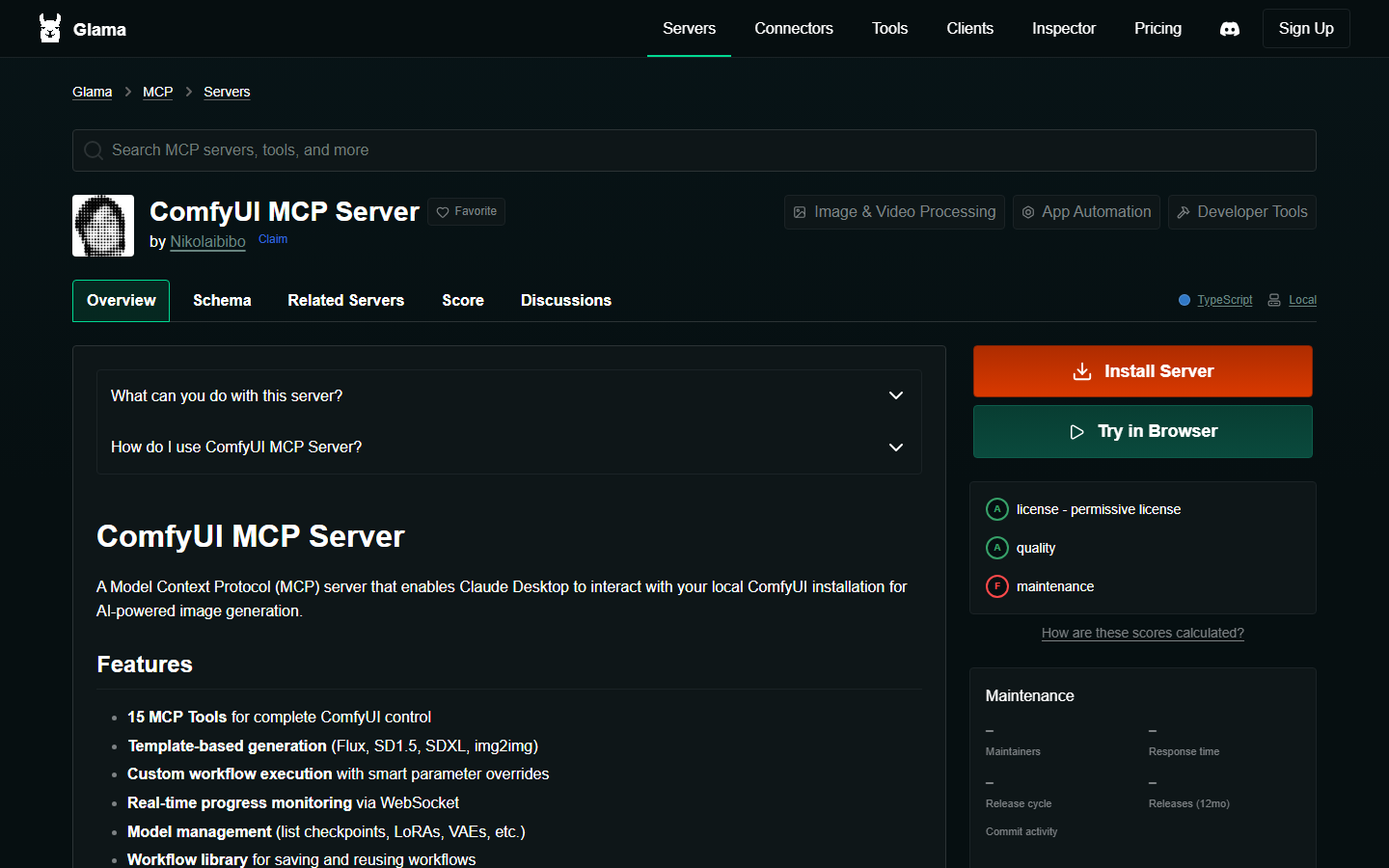Click the Glama breadcrumb link
1389x868 pixels.
[x=93, y=92]
